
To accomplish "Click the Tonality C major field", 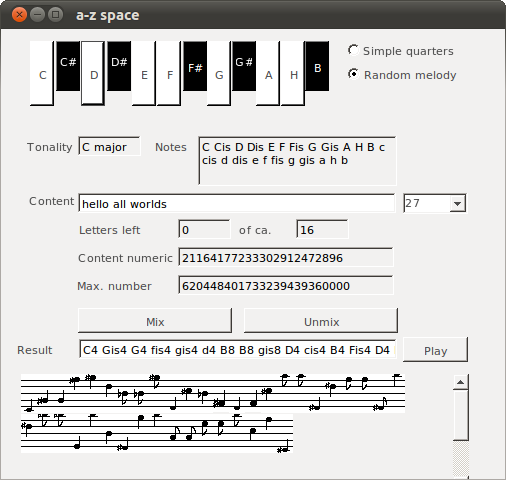I will pos(110,146).
